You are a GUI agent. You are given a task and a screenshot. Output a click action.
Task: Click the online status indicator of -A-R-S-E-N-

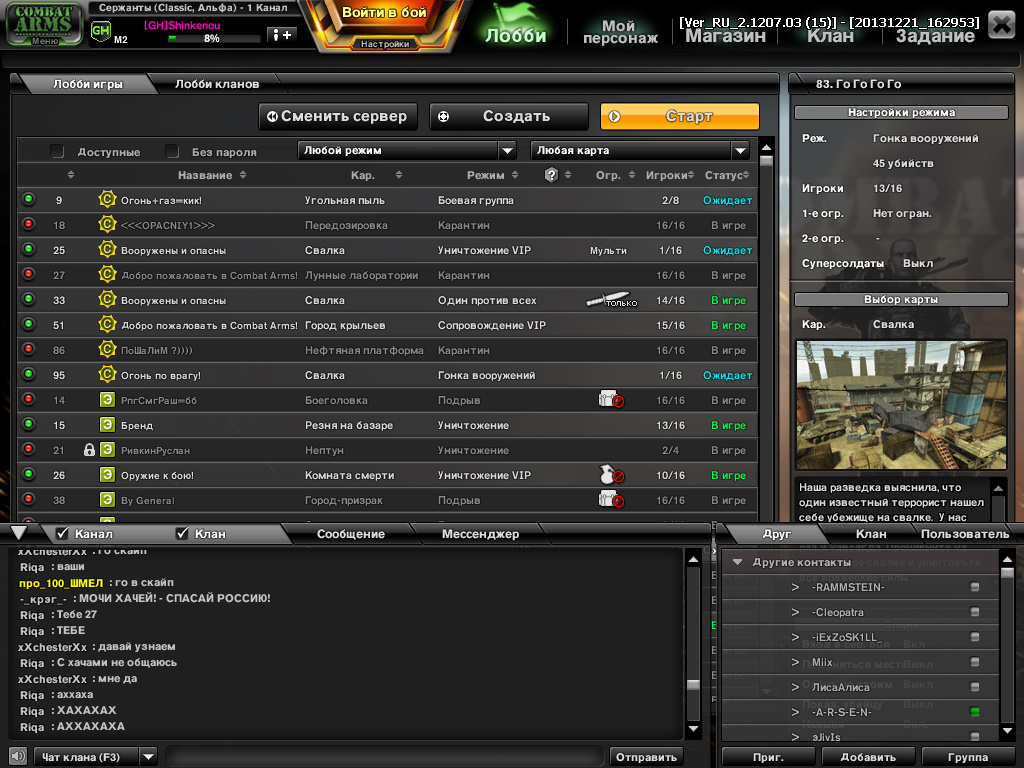pos(974,712)
